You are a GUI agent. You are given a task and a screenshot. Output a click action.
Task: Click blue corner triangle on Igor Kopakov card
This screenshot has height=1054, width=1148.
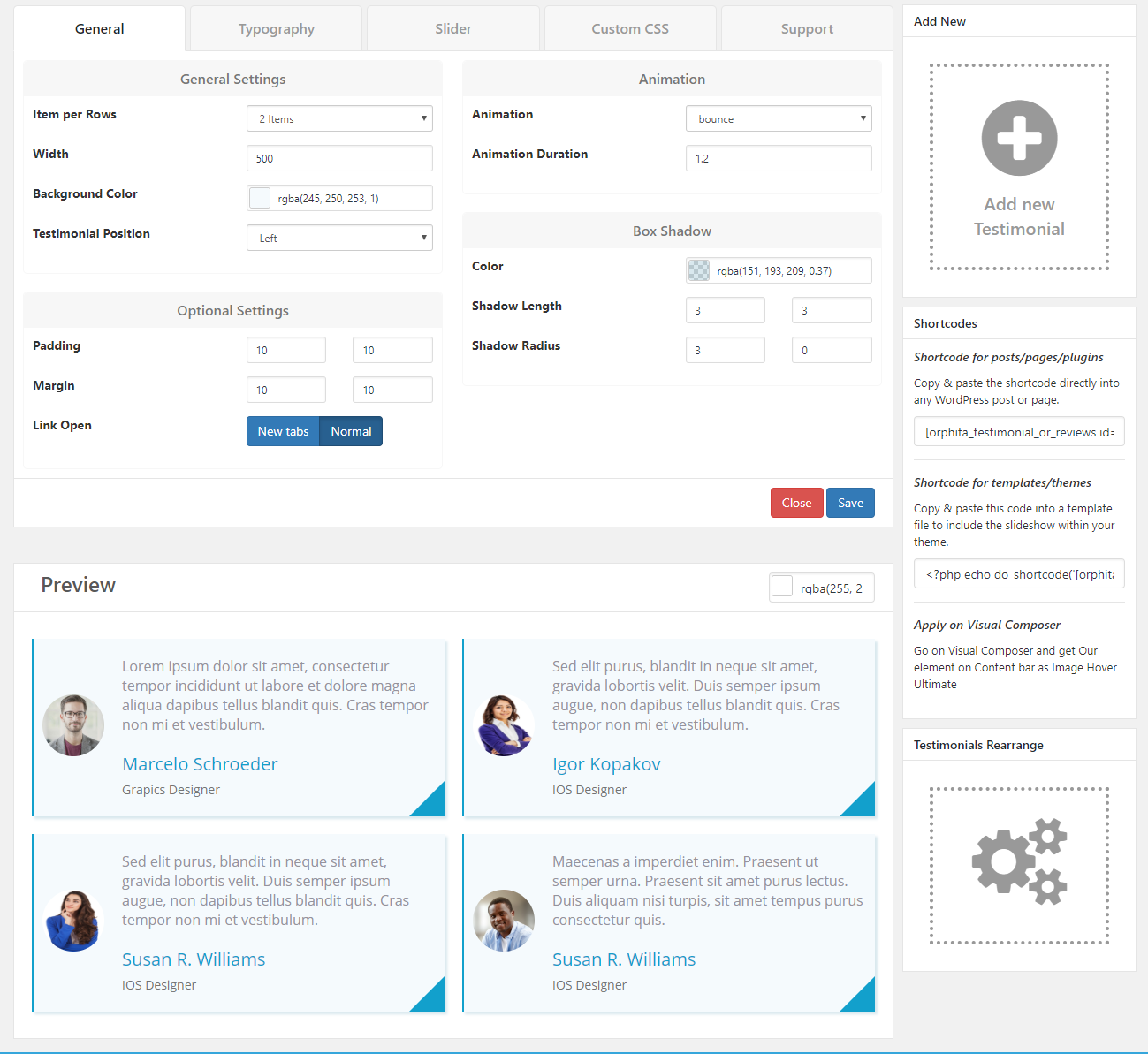pyautogui.click(x=863, y=804)
